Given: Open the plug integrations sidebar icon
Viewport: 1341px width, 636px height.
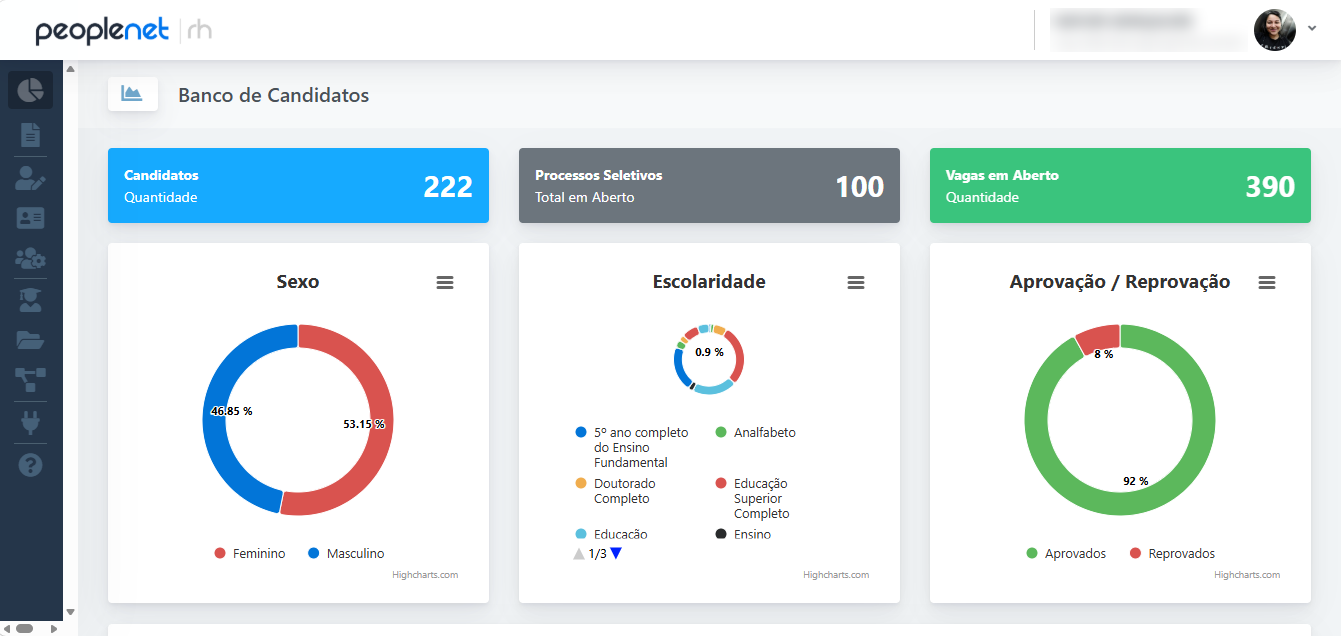Looking at the screenshot, I should pos(30,424).
